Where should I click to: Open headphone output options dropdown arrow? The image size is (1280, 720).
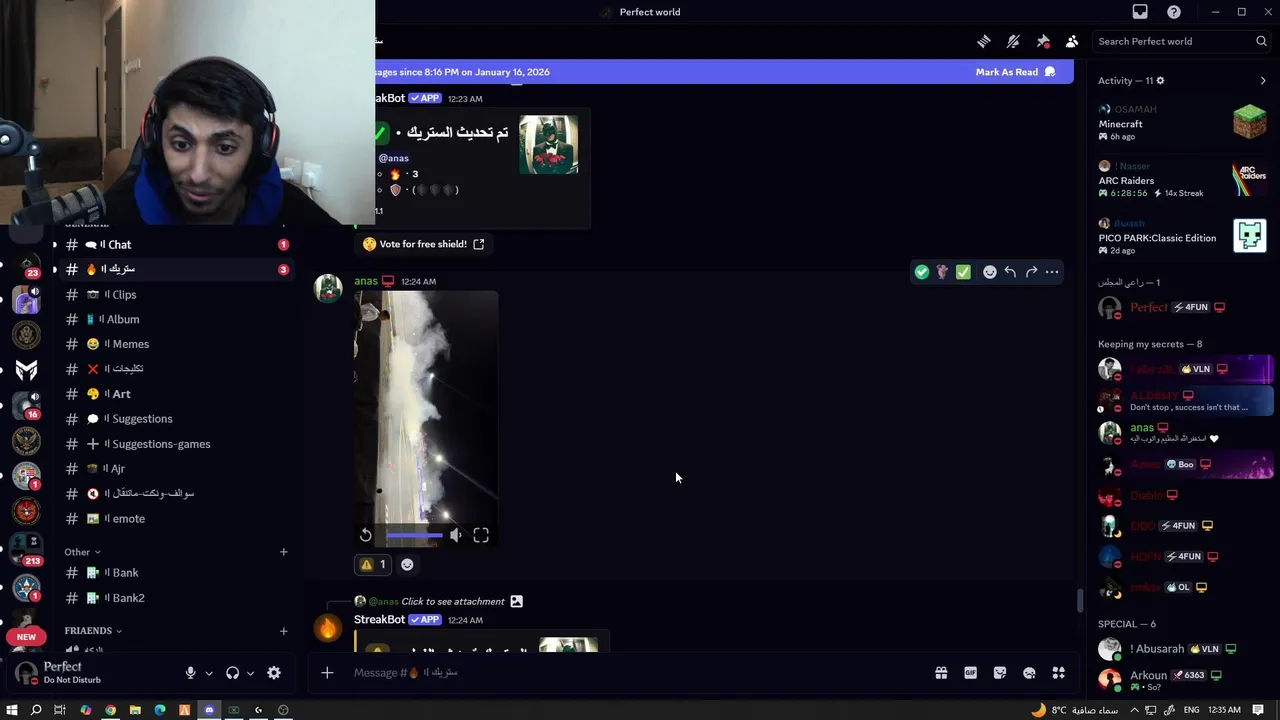[250, 673]
